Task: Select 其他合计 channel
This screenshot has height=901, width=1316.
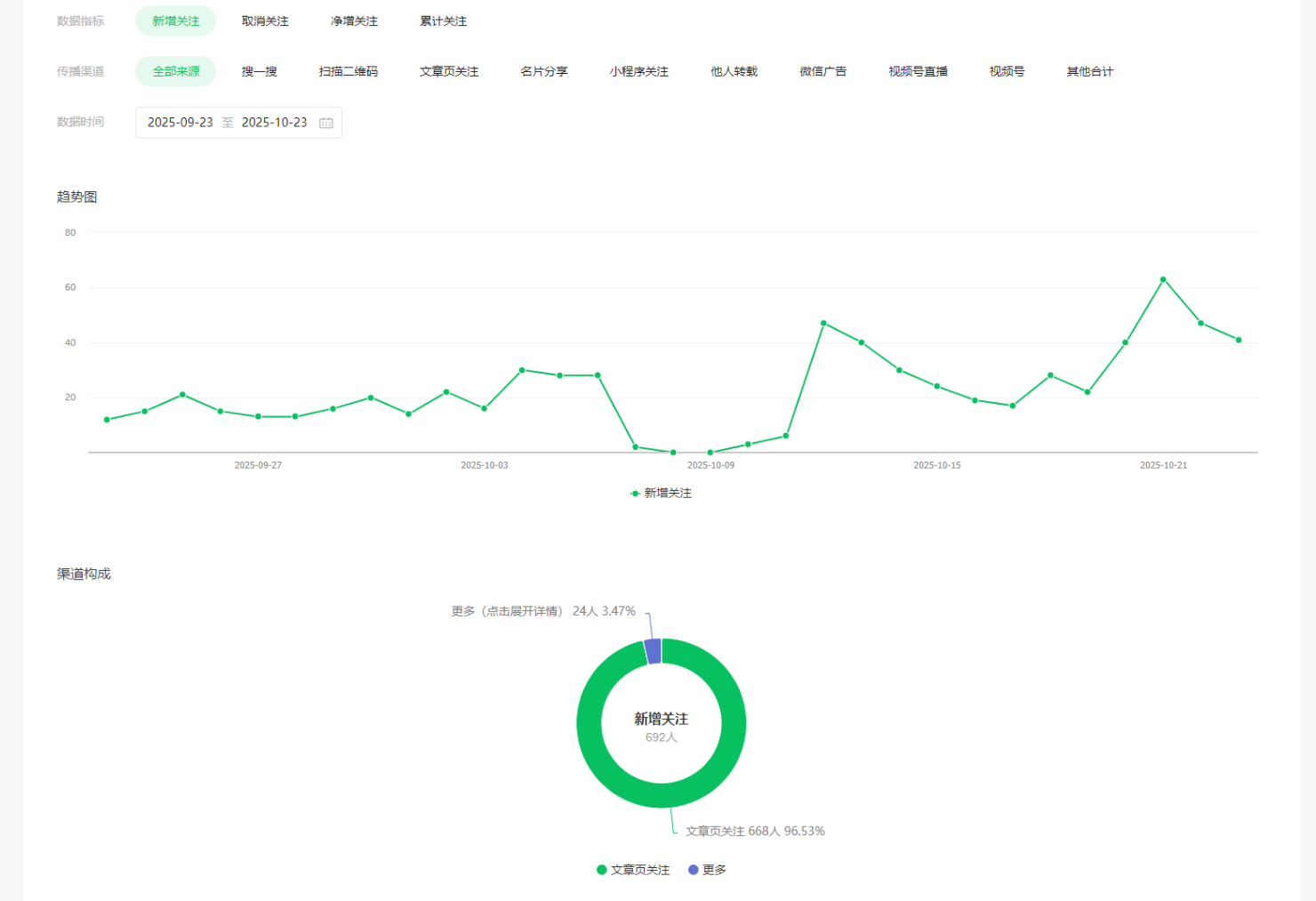Action: (1089, 71)
